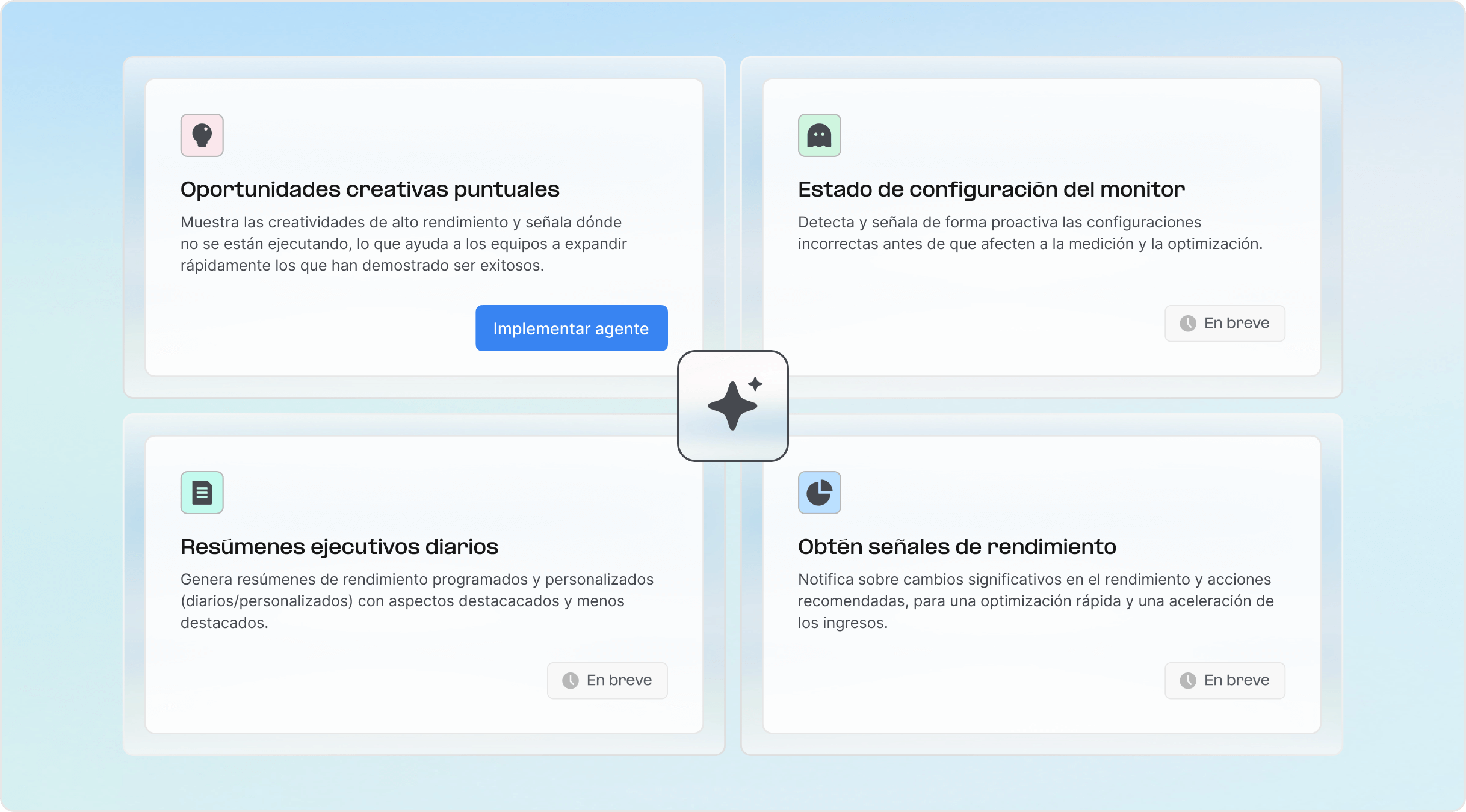Select the lightbulb icon on Oportunidades creativas puntuales
Screen dimensions: 1466x812
pyautogui.click(x=202, y=135)
